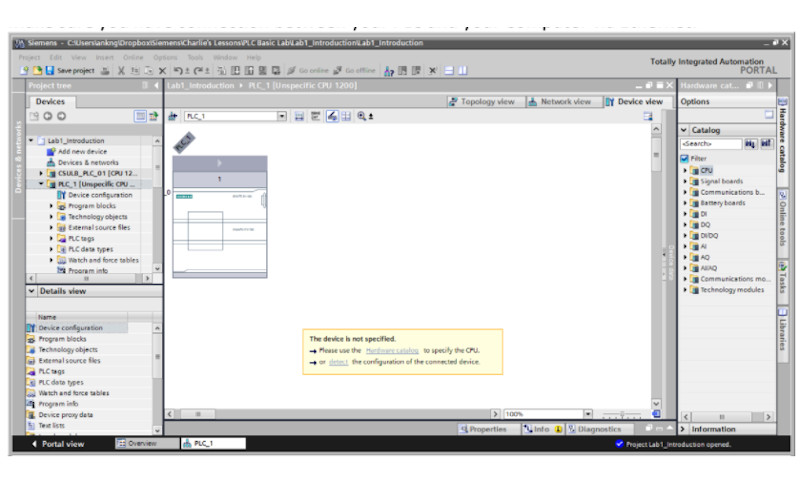Click the Devices & networks tree icon
The height and width of the screenshot is (488, 800).
tap(51, 162)
